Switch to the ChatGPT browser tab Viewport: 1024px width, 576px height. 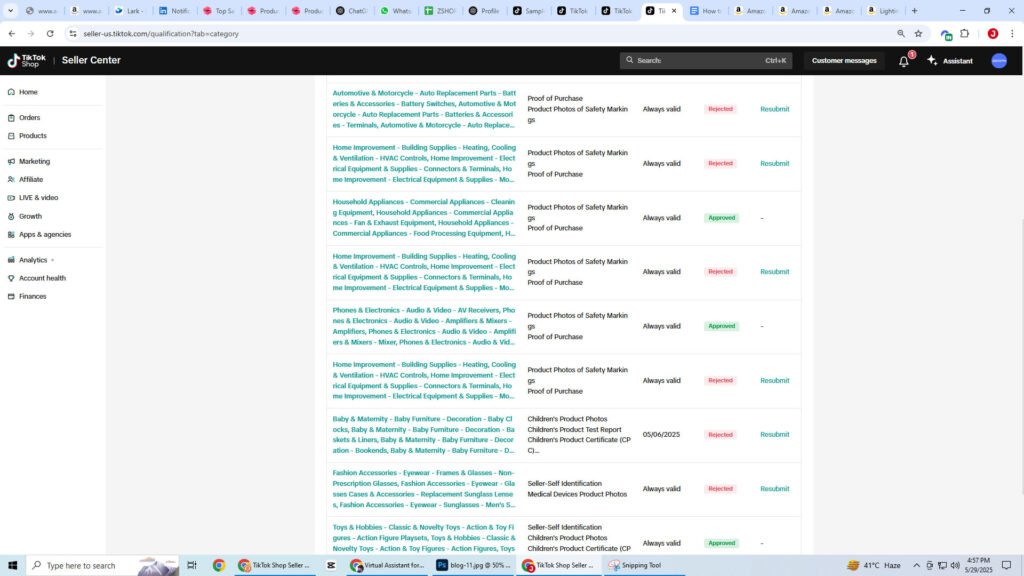351,10
